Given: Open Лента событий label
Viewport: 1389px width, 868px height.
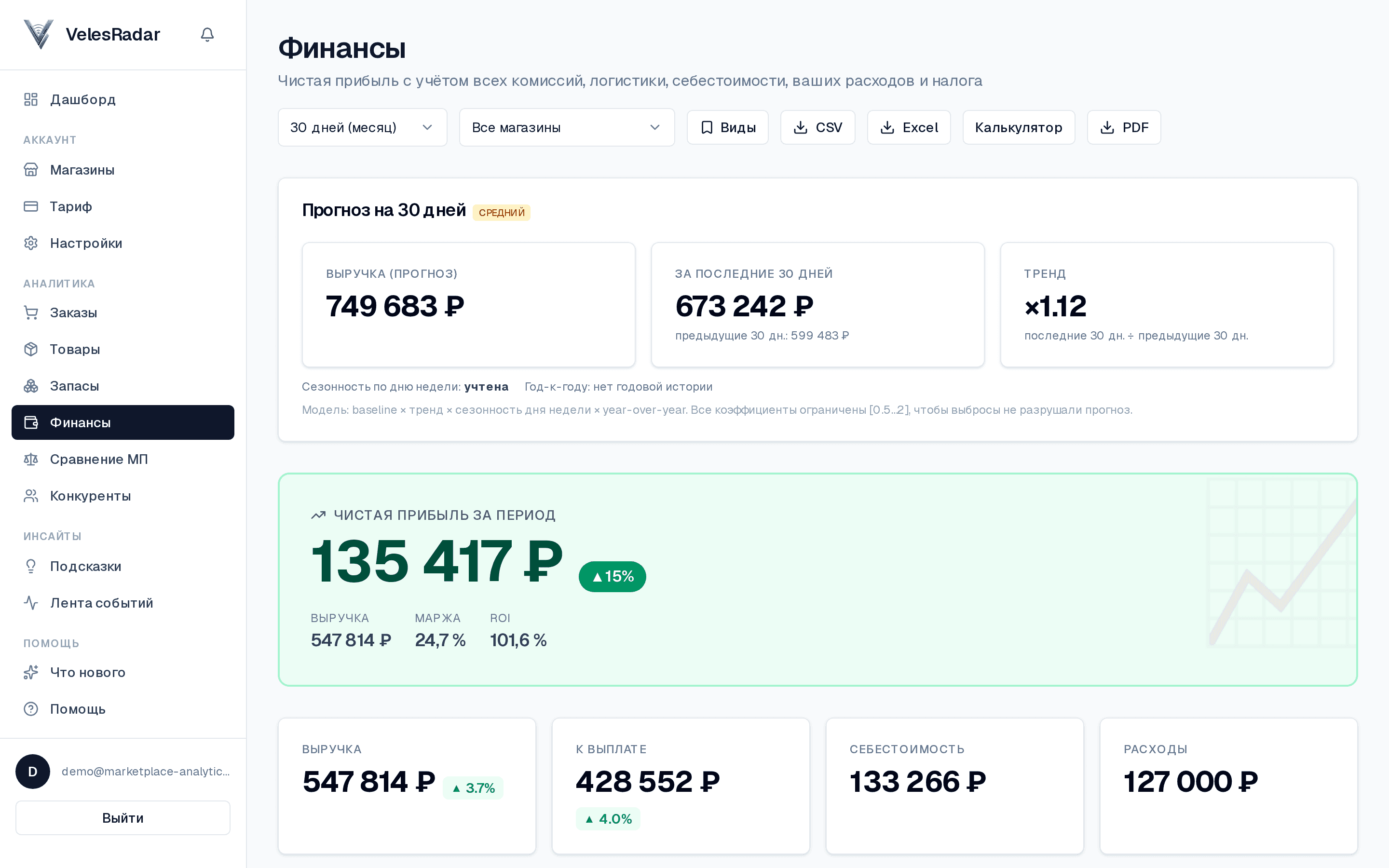Looking at the screenshot, I should [x=102, y=603].
